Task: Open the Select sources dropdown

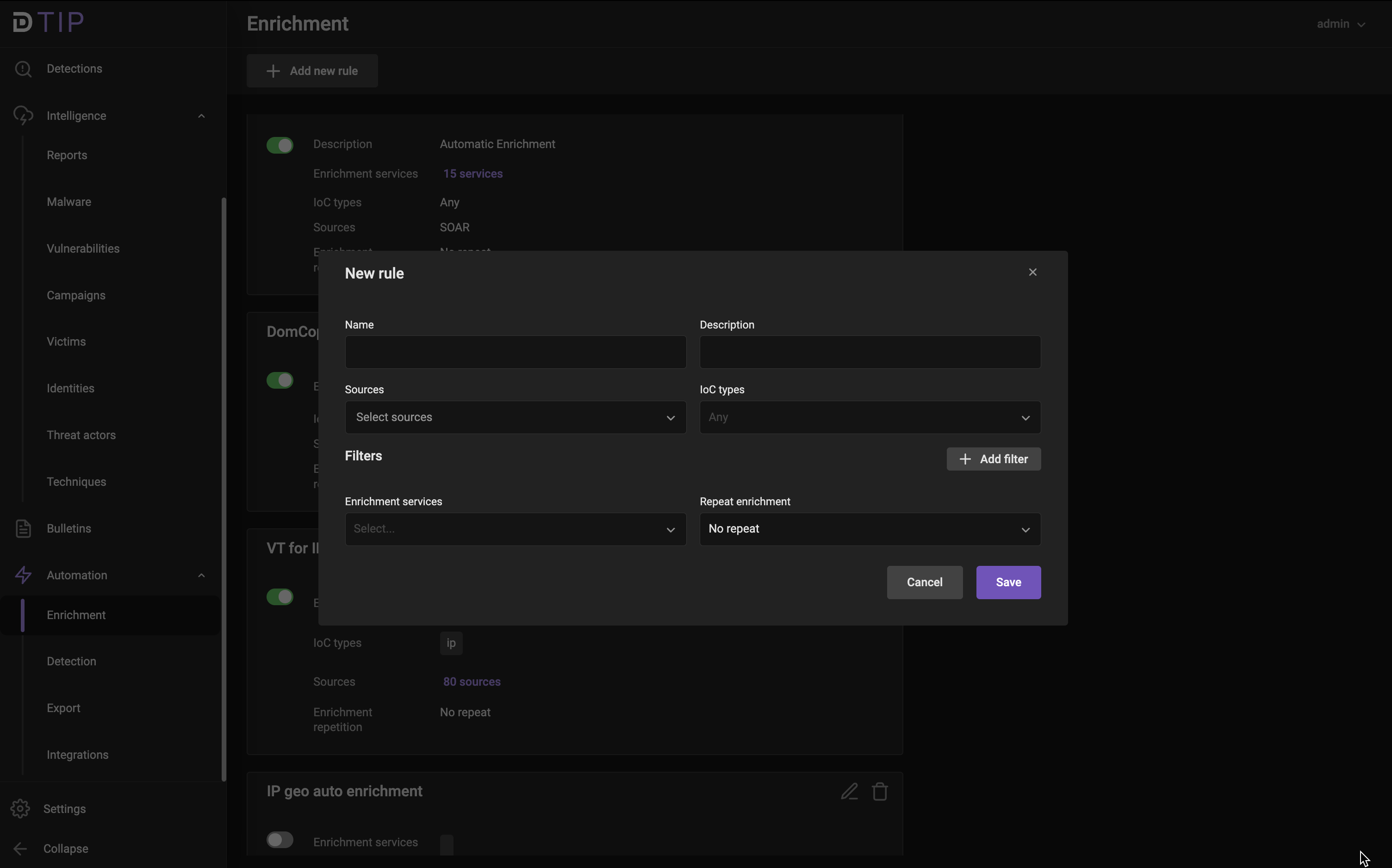Action: pyautogui.click(x=515, y=417)
